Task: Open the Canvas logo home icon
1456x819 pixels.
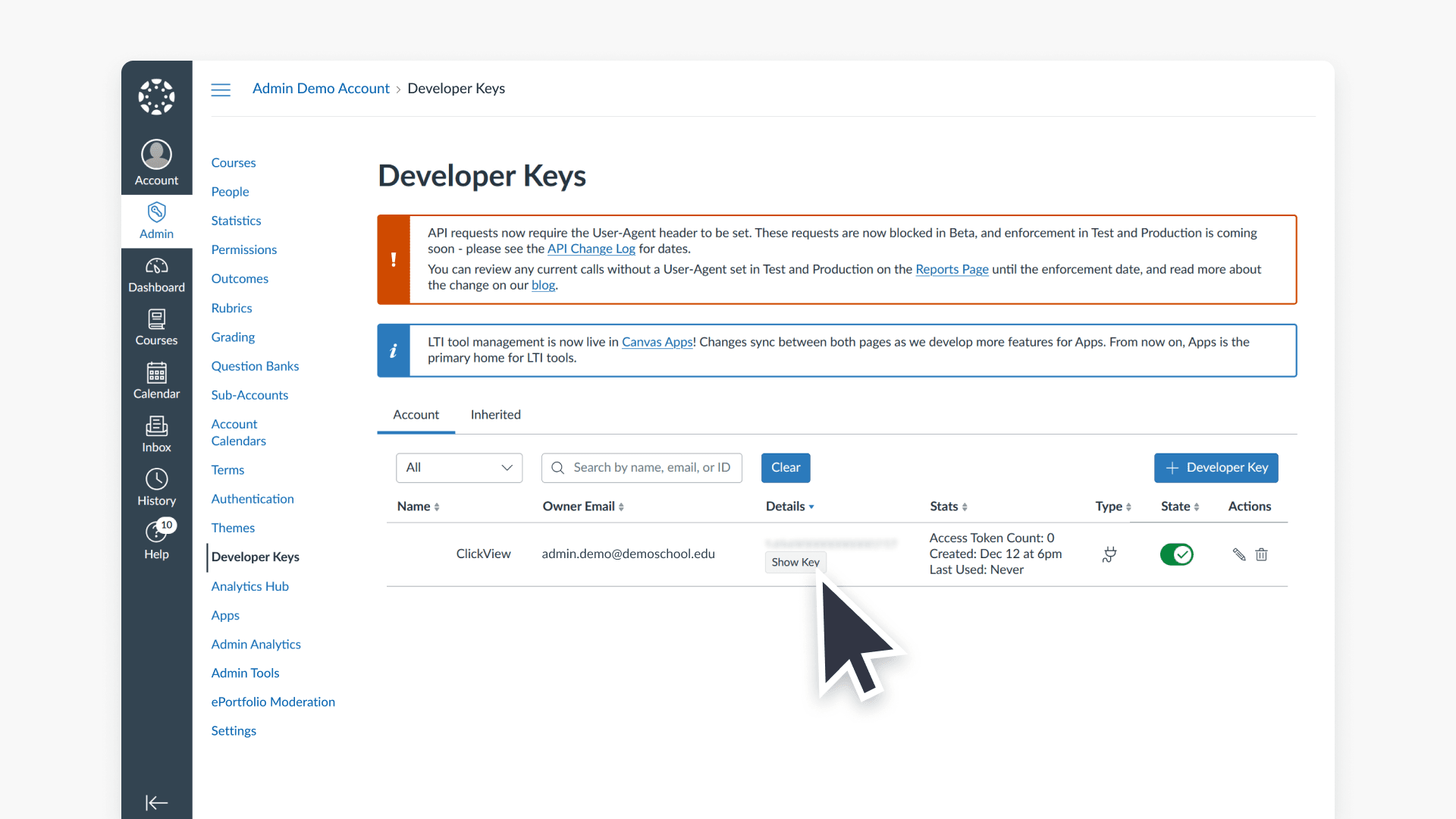Action: tap(155, 96)
